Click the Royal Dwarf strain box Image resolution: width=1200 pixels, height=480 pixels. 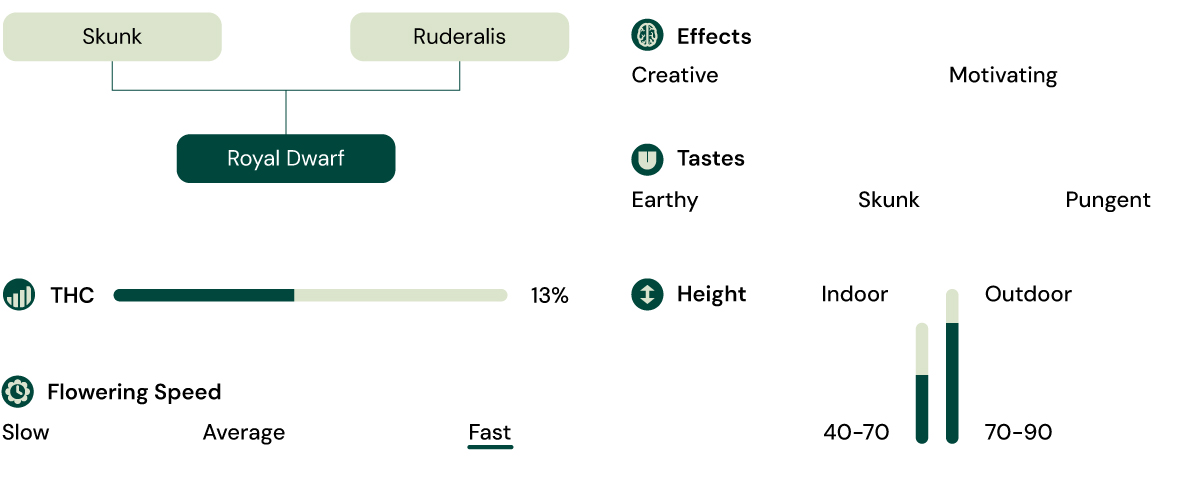tap(286, 158)
